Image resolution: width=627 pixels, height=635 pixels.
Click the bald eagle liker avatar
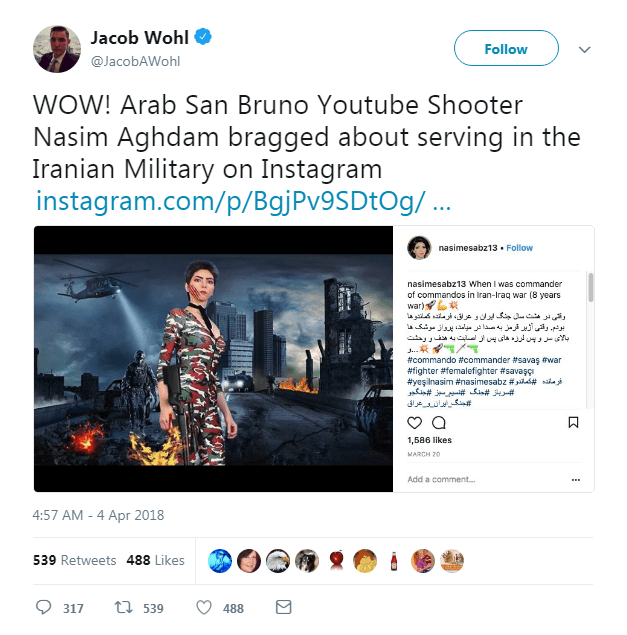278,561
